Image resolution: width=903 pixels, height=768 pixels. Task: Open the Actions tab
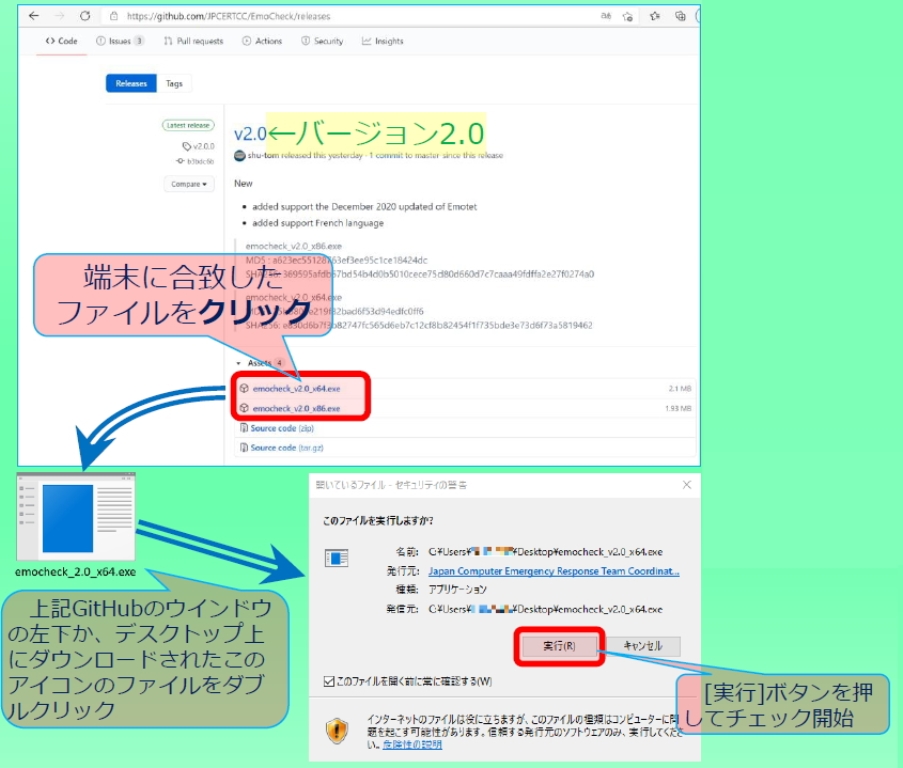[262, 41]
